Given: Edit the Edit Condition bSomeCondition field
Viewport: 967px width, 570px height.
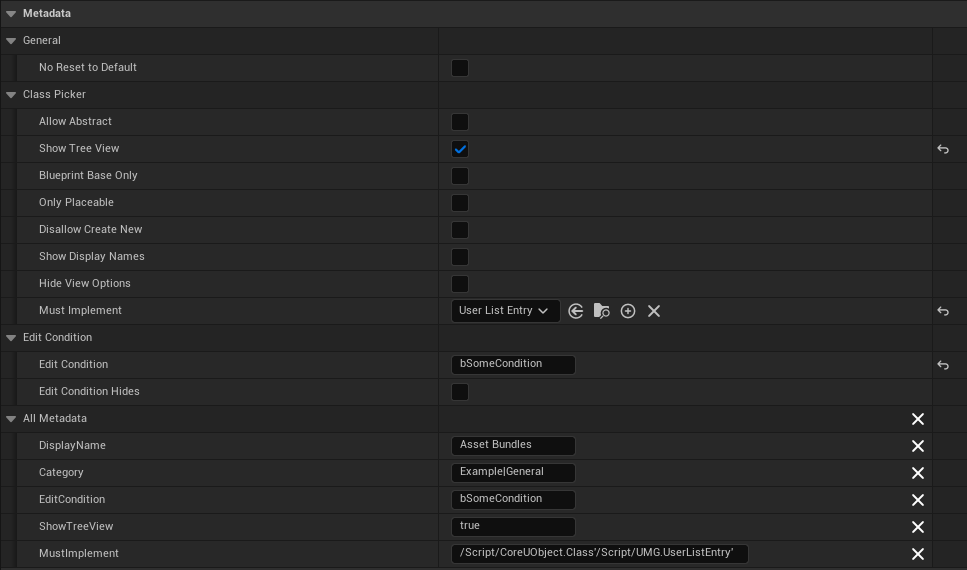Looking at the screenshot, I should [x=513, y=365].
